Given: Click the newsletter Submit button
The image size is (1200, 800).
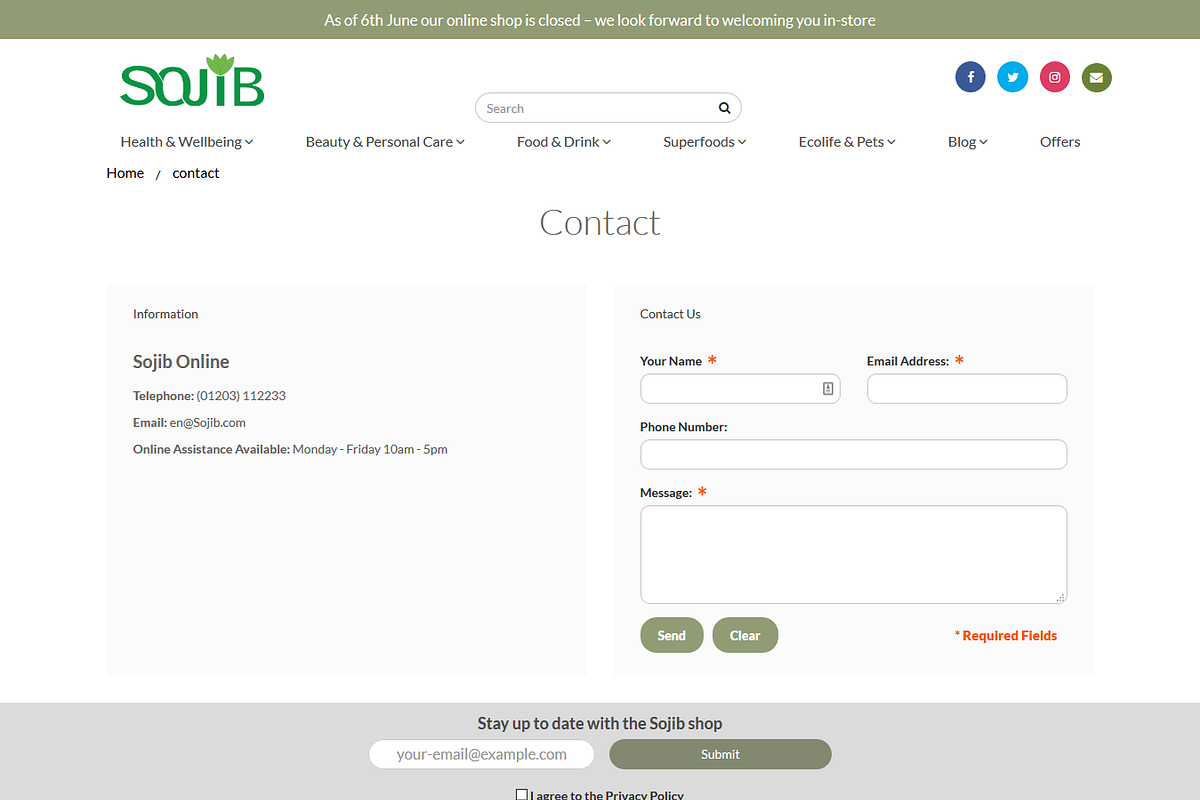Looking at the screenshot, I should pyautogui.click(x=720, y=754).
